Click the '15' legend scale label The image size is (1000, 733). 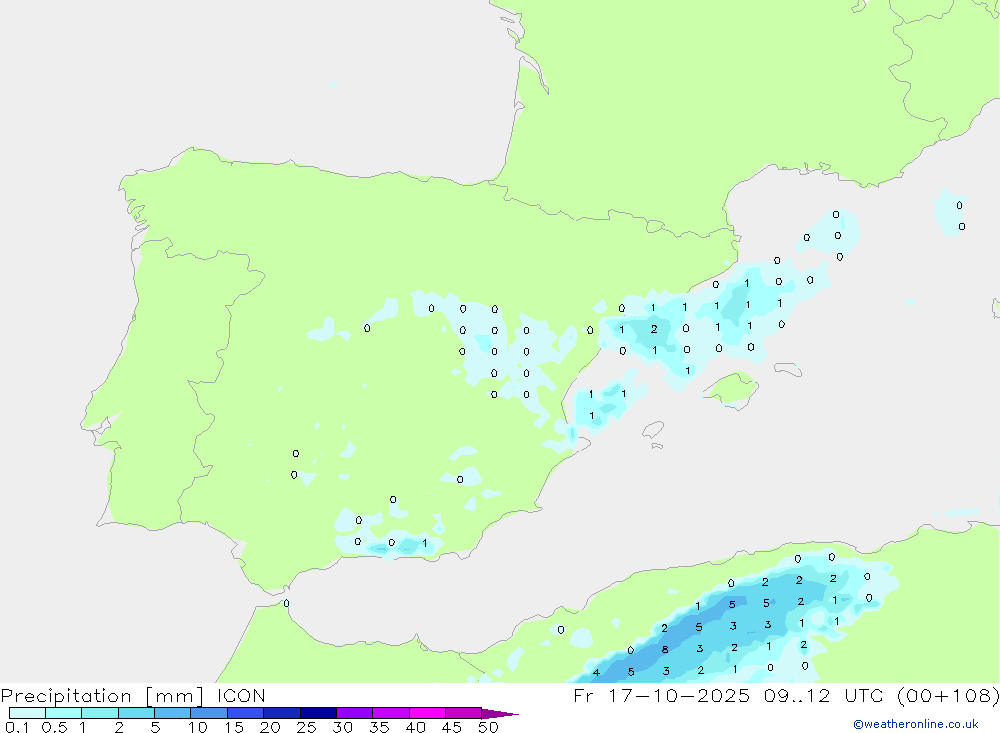[234, 727]
